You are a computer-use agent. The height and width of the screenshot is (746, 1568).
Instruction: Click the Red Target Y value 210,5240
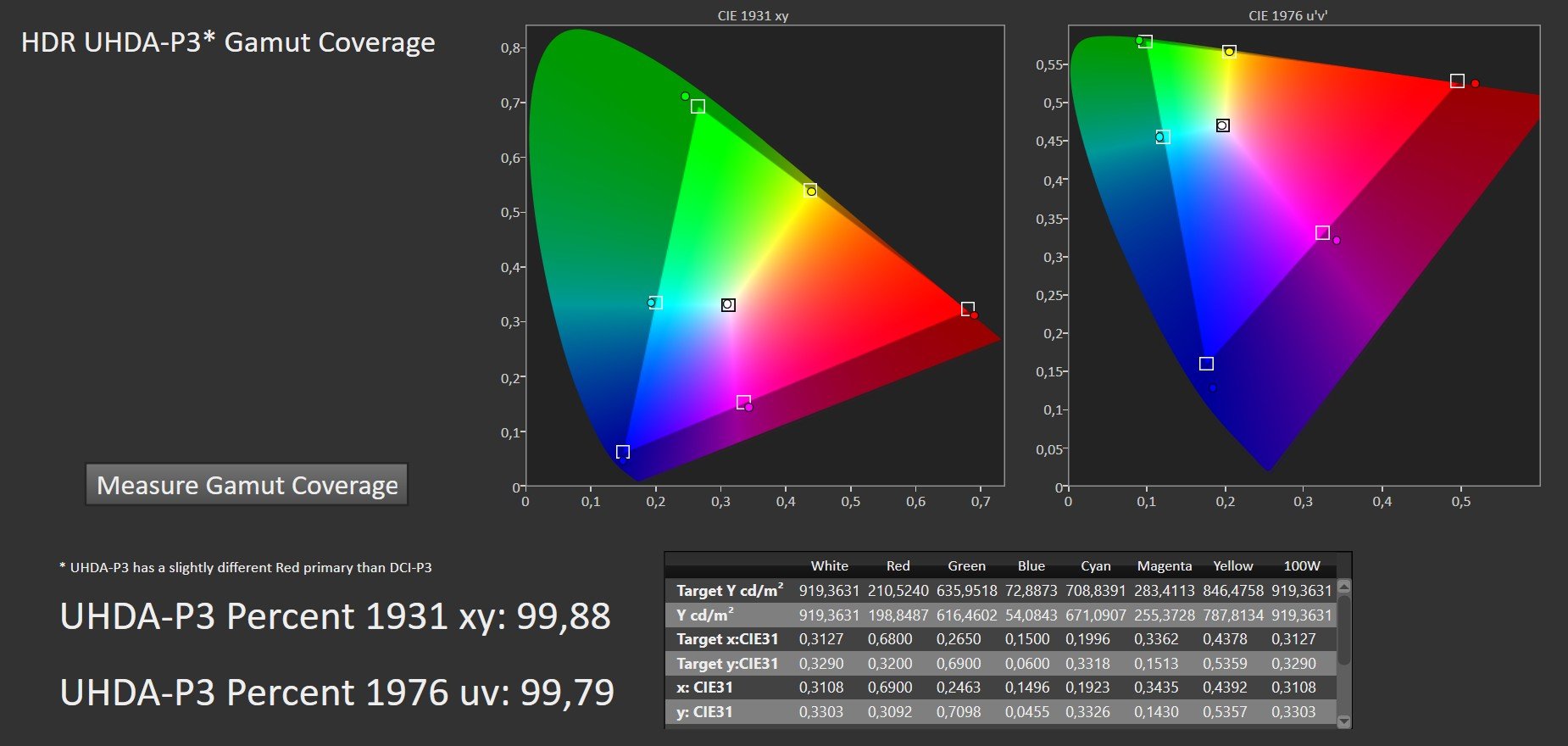(x=898, y=591)
